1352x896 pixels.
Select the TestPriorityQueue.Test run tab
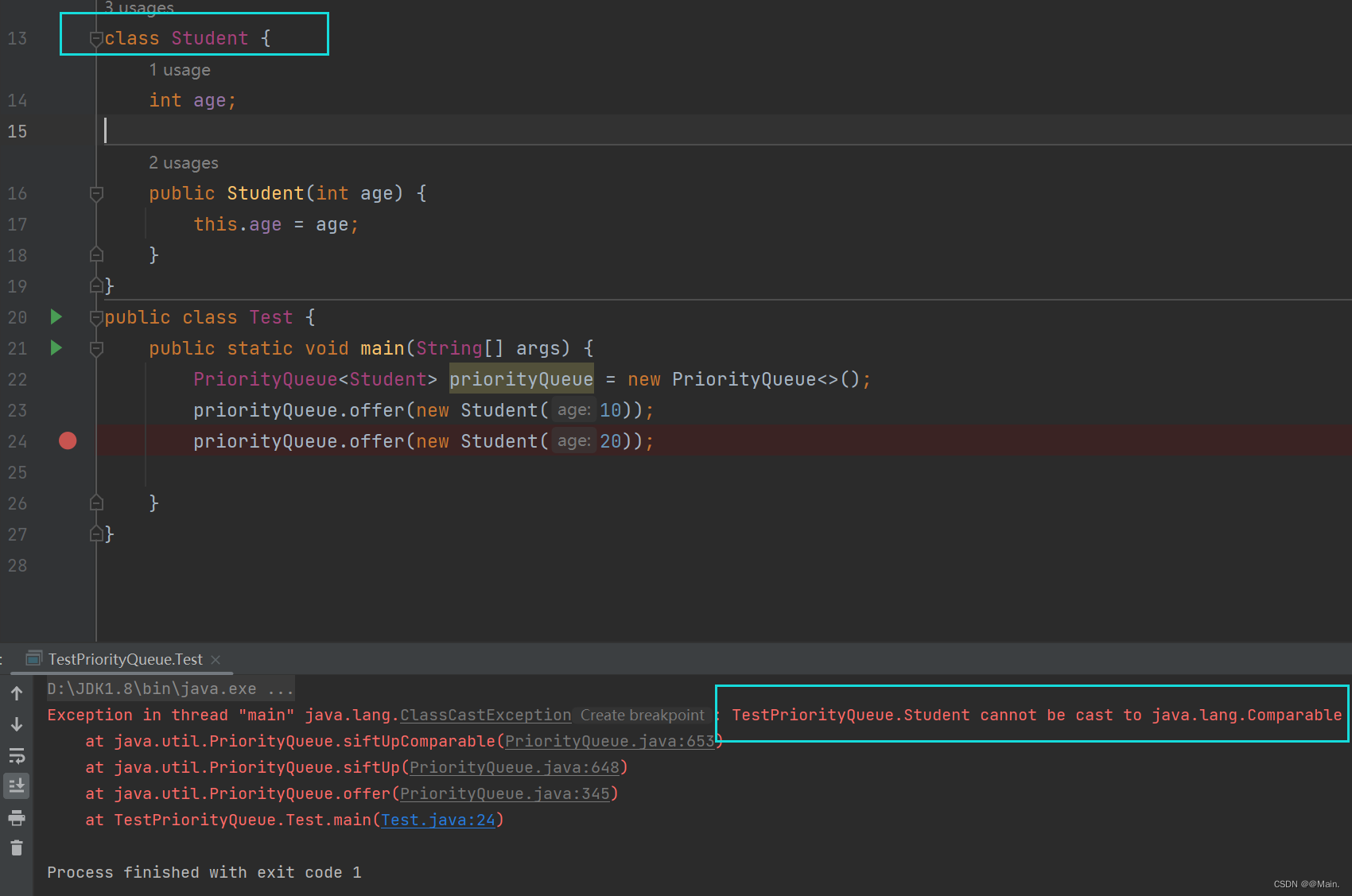point(125,659)
